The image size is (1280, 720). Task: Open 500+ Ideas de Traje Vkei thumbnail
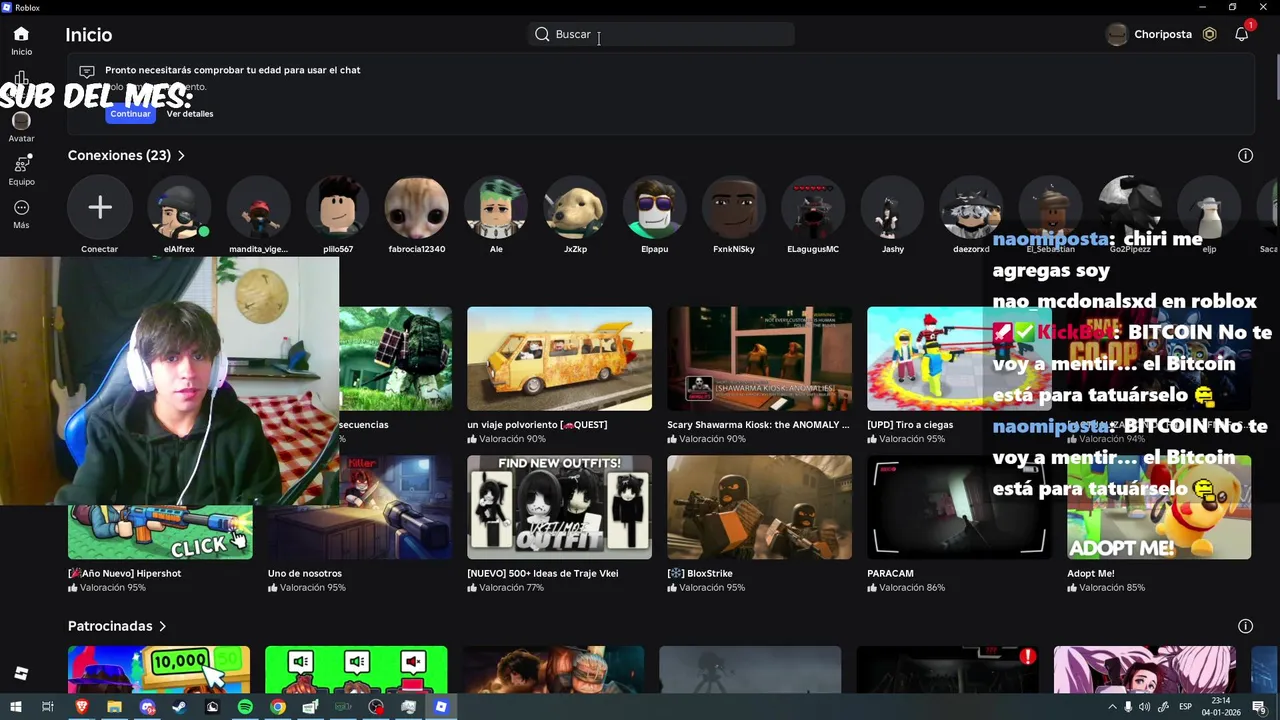coord(559,508)
